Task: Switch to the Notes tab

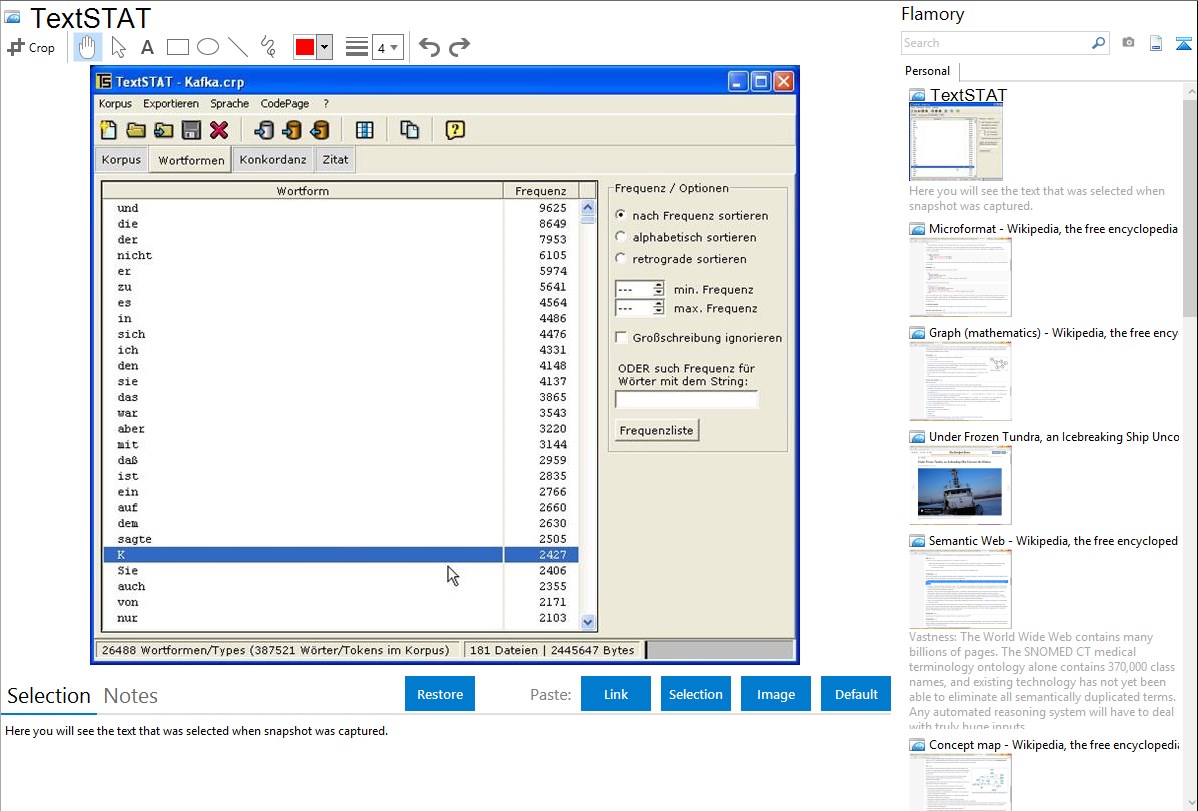Action: click(x=130, y=696)
